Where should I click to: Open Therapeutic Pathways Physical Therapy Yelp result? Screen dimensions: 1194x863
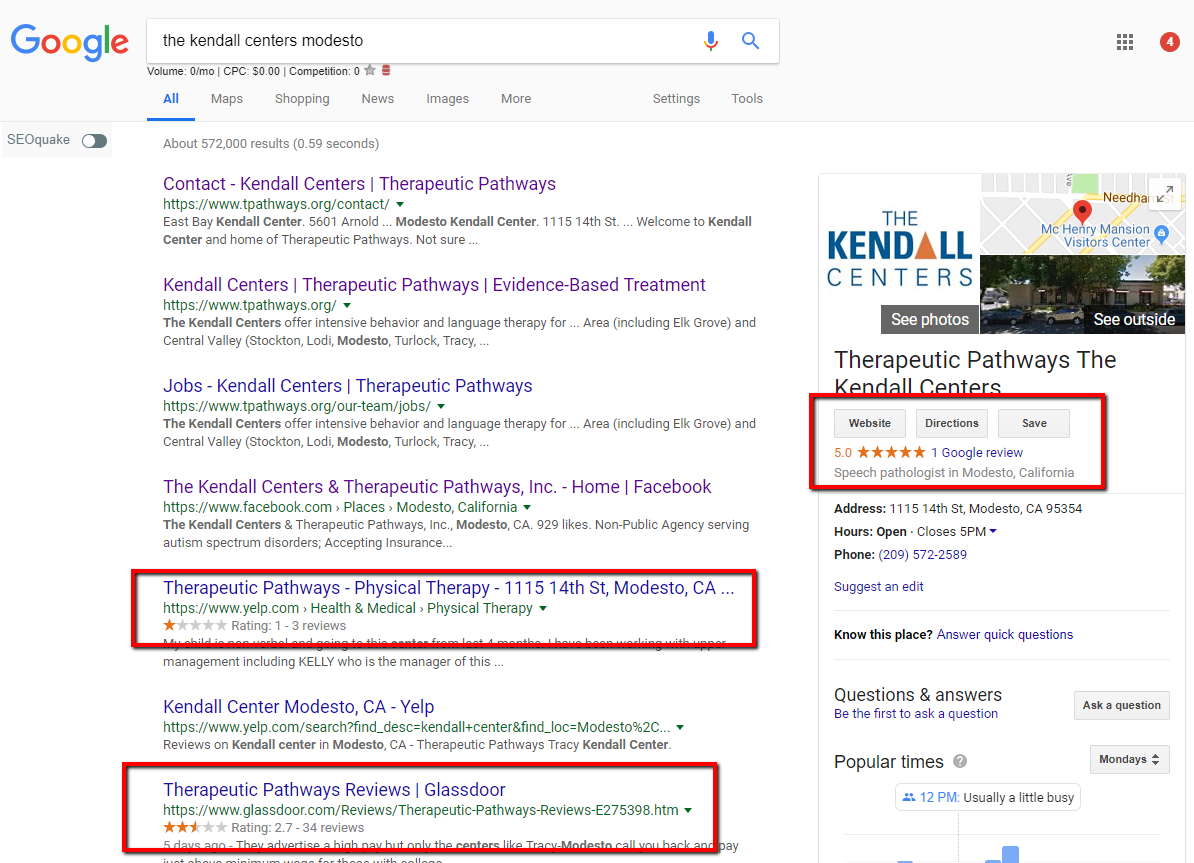tap(449, 588)
